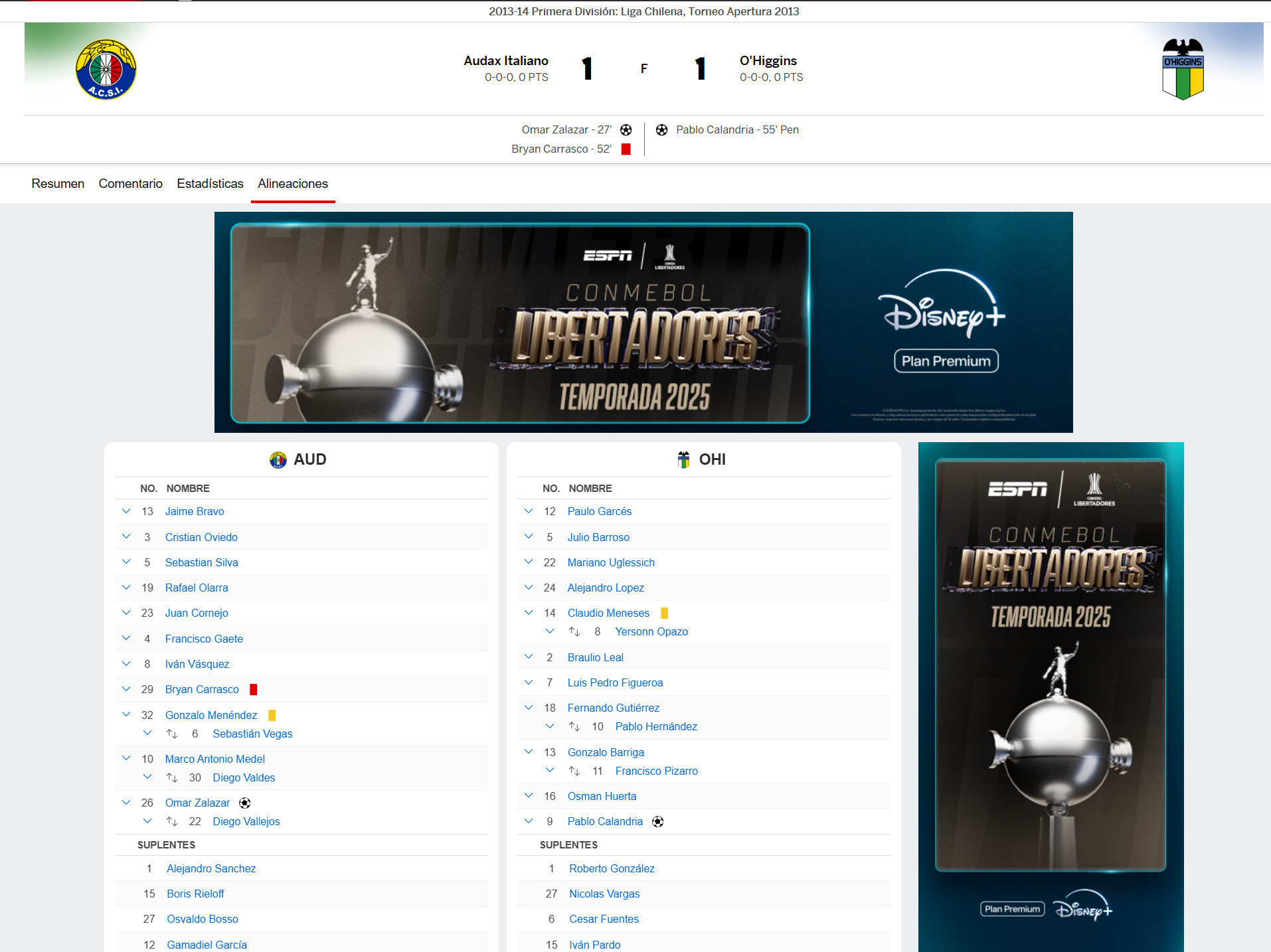Expand Paulo Garcés row details
The image size is (1271, 952).
click(x=529, y=511)
